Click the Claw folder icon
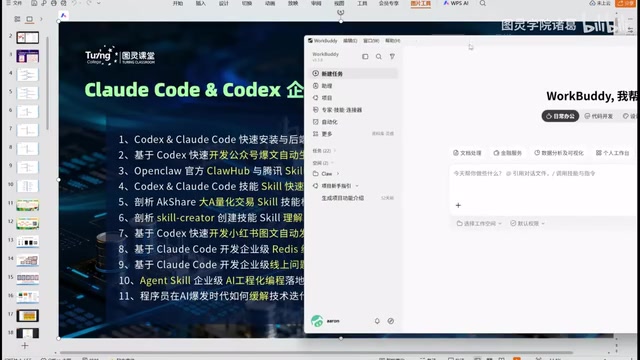 coord(316,174)
